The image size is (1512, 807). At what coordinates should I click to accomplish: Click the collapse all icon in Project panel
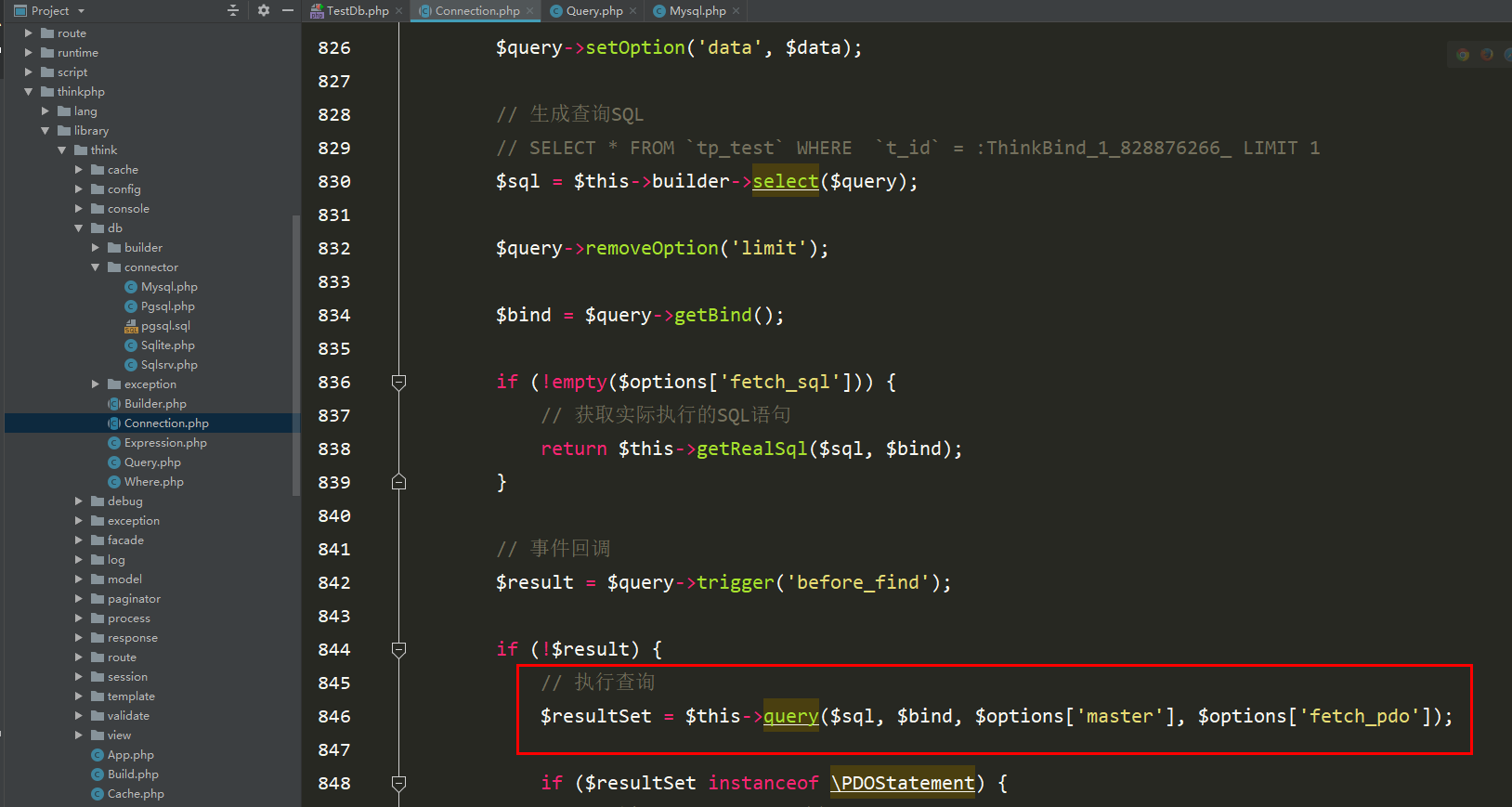point(233,10)
